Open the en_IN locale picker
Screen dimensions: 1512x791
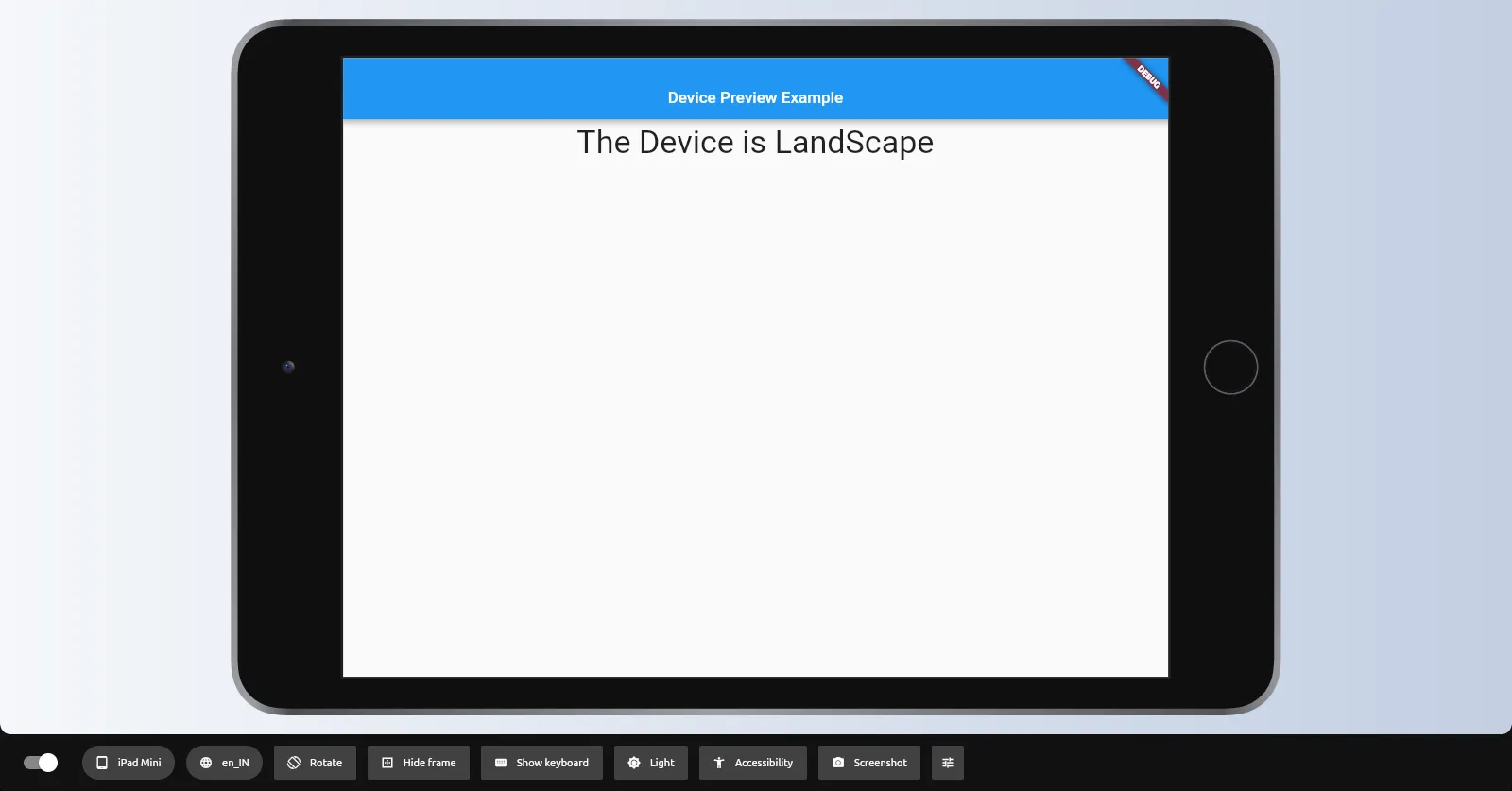(224, 763)
